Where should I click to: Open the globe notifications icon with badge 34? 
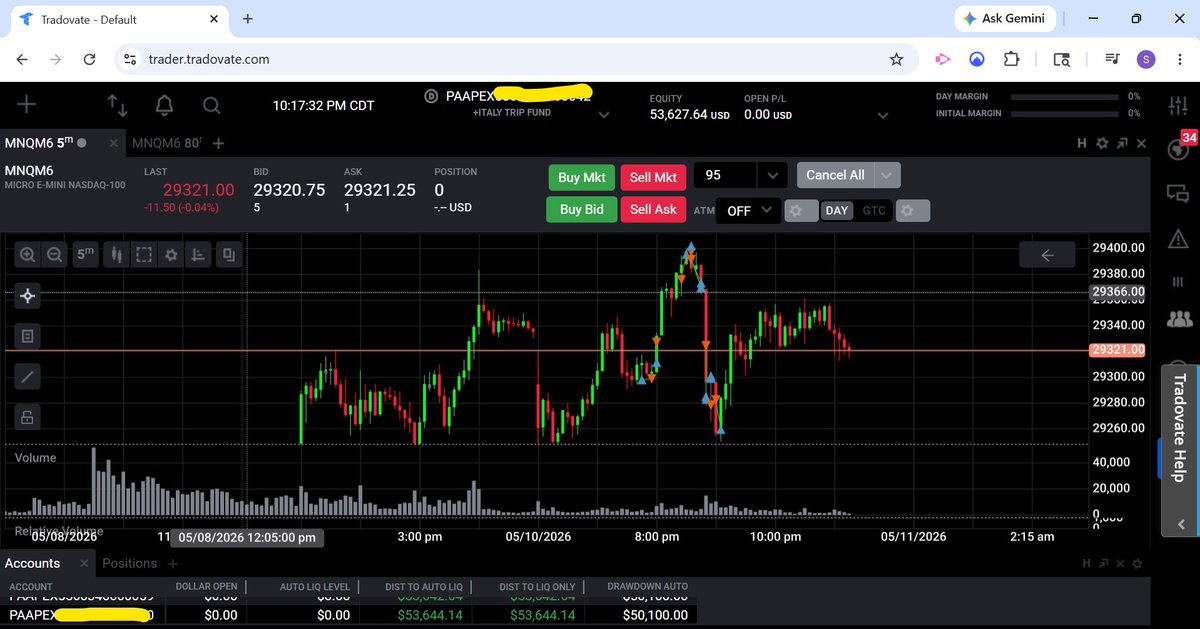coord(1179,148)
